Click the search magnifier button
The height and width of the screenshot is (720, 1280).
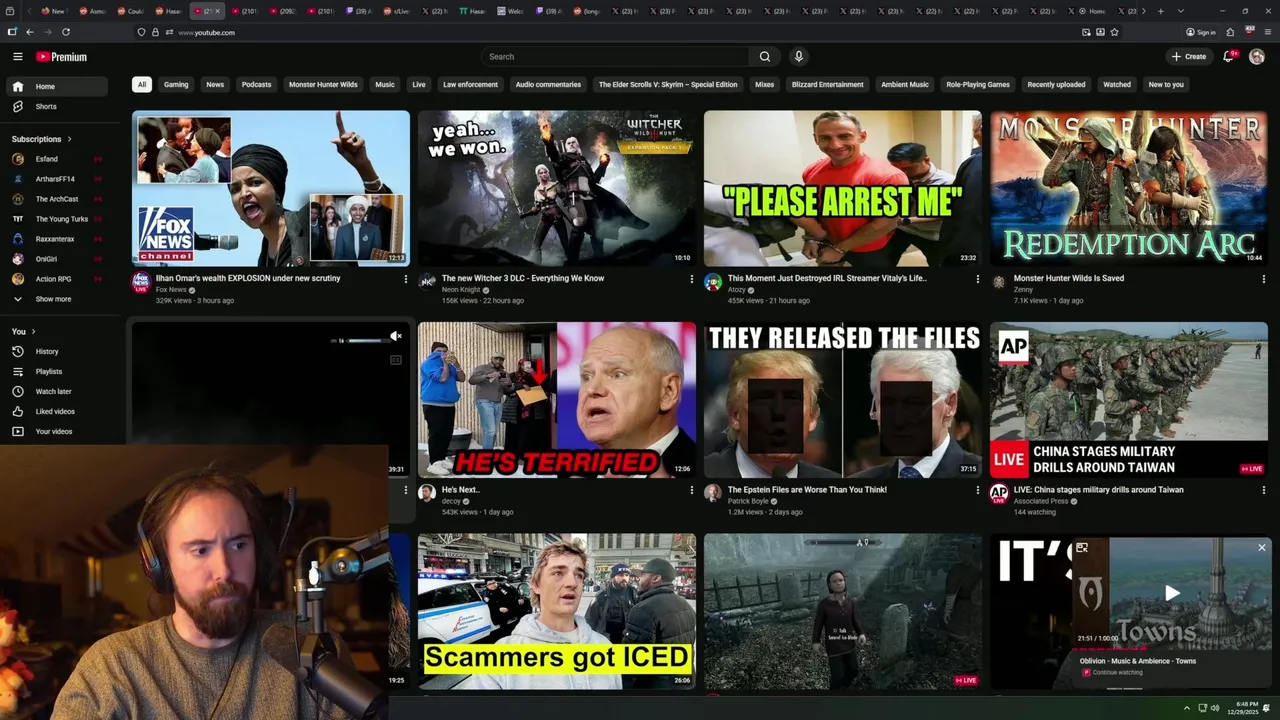pyautogui.click(x=765, y=57)
